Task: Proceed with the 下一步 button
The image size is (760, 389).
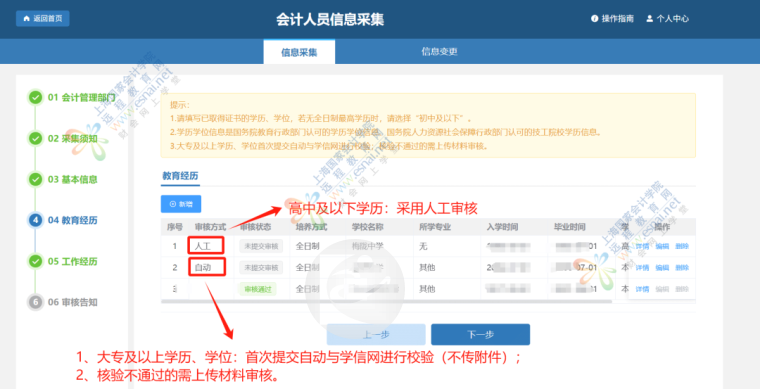Action: click(x=480, y=334)
